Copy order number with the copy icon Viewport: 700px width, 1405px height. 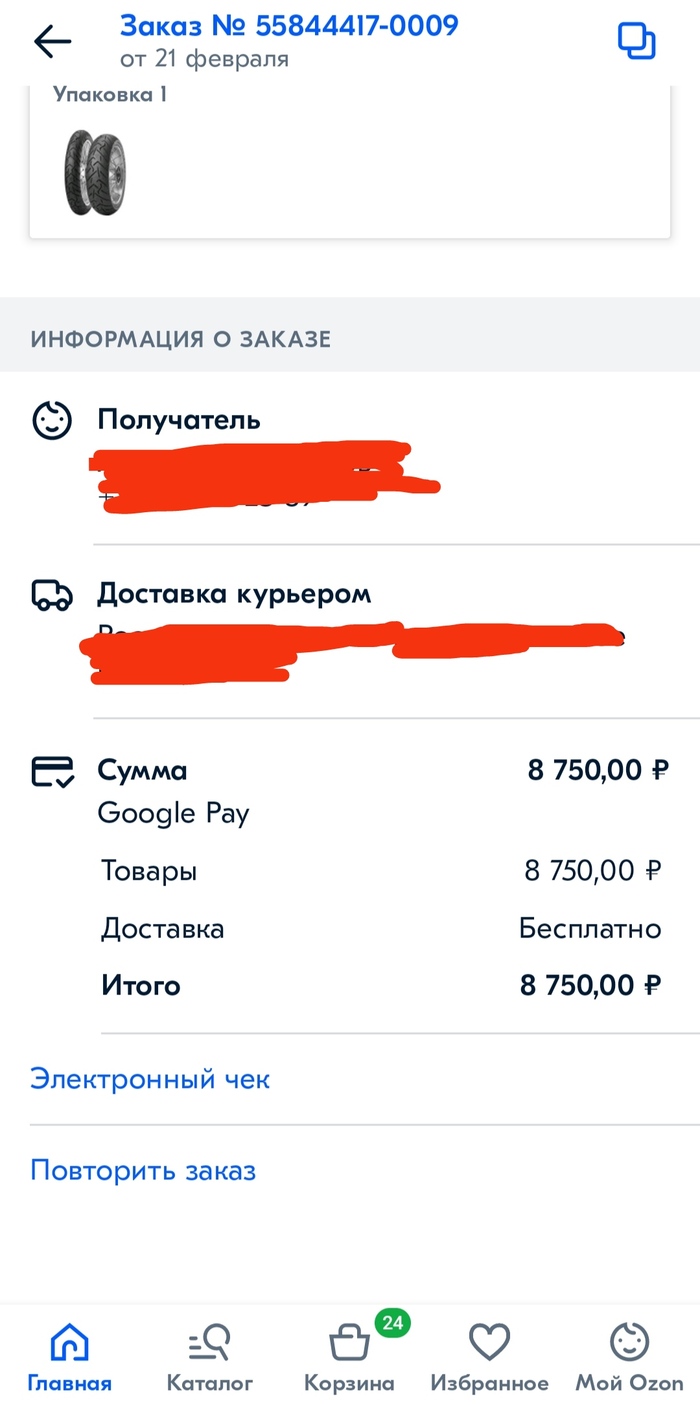tap(636, 41)
